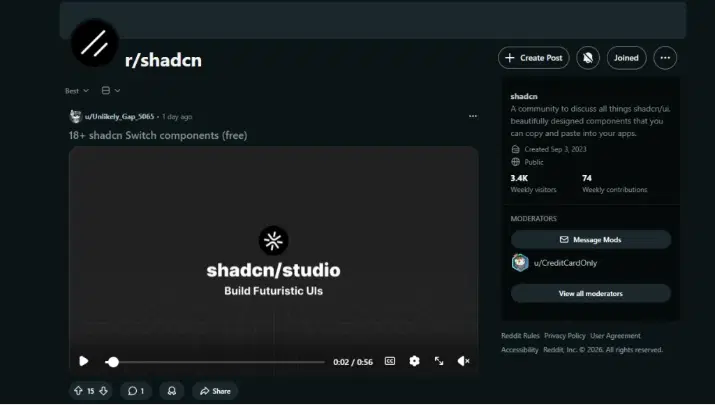Click the r/shadcn community title
Image resolution: width=715 pixels, height=405 pixels.
click(163, 60)
